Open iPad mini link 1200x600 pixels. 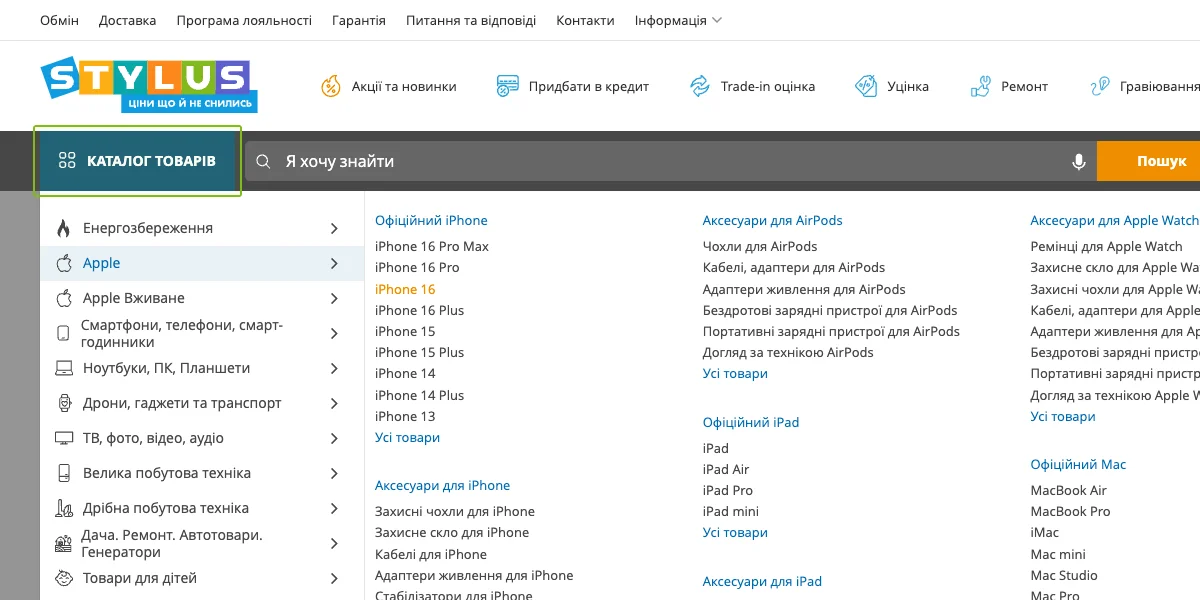coord(731,511)
